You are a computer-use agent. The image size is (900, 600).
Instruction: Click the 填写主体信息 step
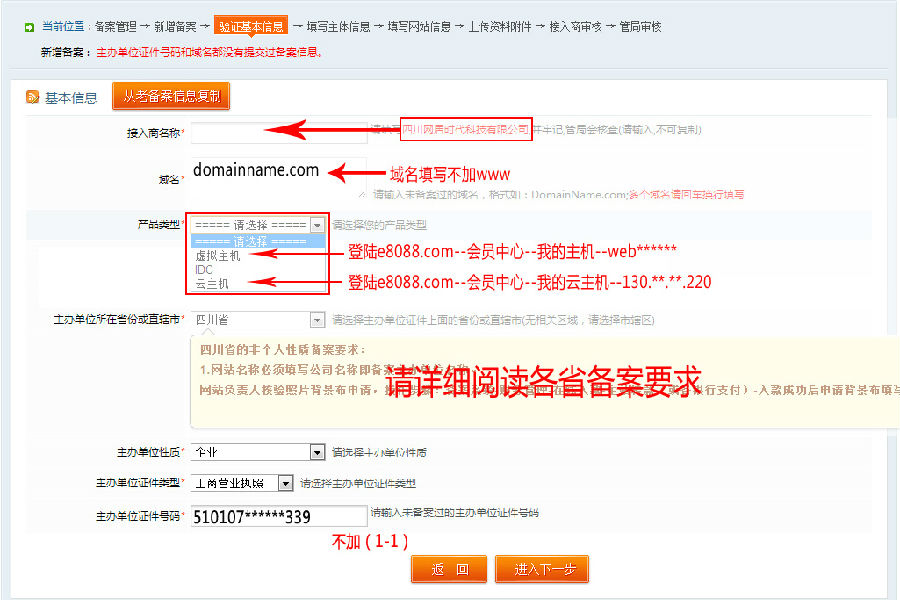coord(338,27)
